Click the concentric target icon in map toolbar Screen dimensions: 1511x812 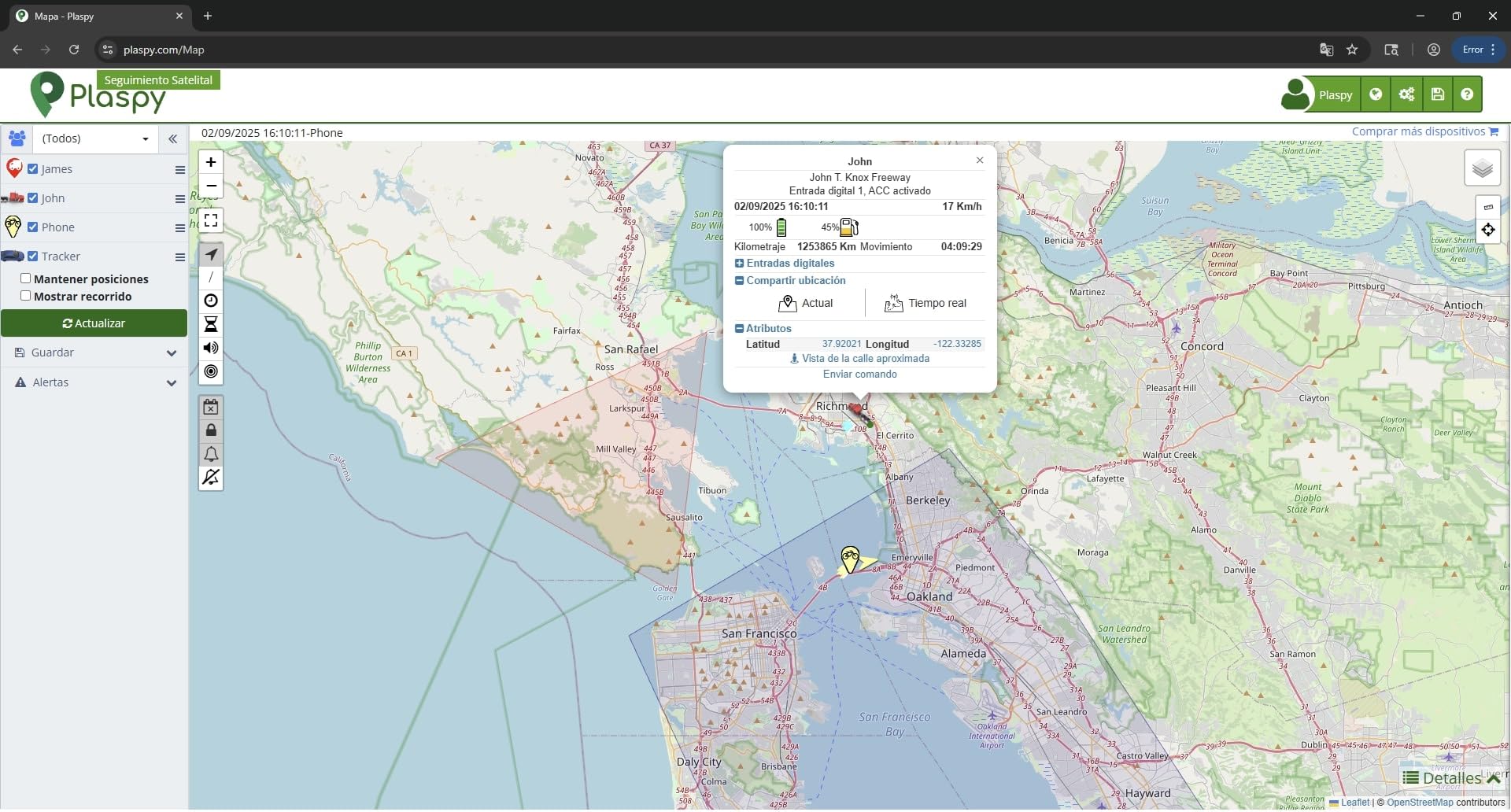(211, 371)
